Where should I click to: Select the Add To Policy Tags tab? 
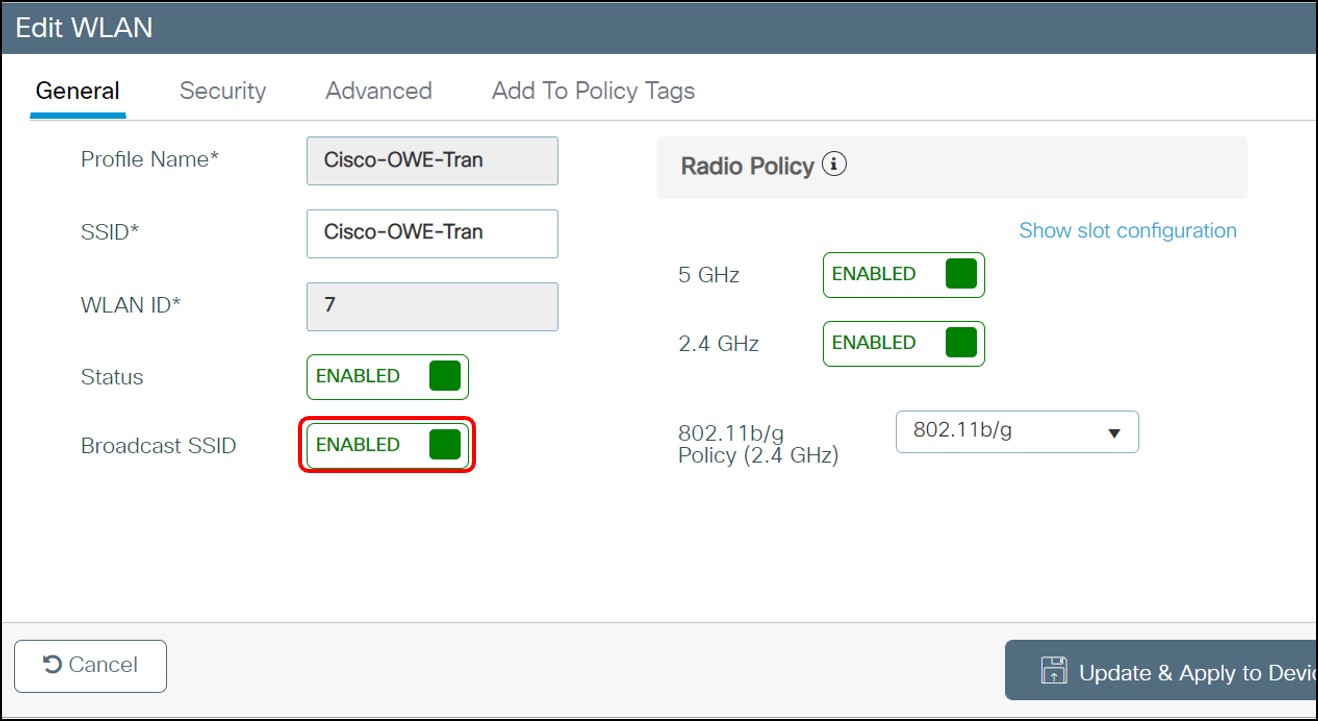pyautogui.click(x=592, y=90)
